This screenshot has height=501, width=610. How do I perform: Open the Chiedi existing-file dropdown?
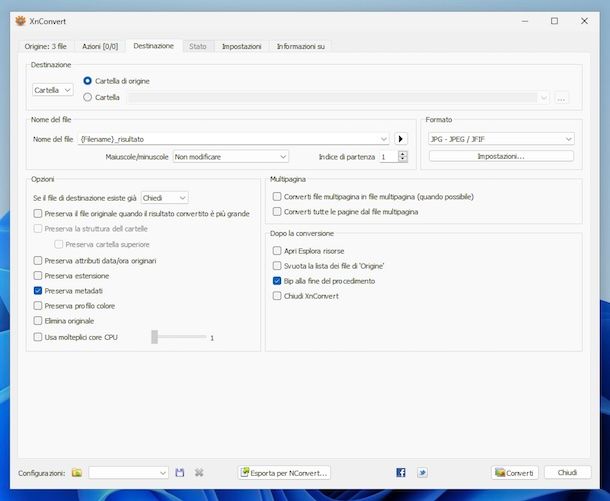click(165, 198)
